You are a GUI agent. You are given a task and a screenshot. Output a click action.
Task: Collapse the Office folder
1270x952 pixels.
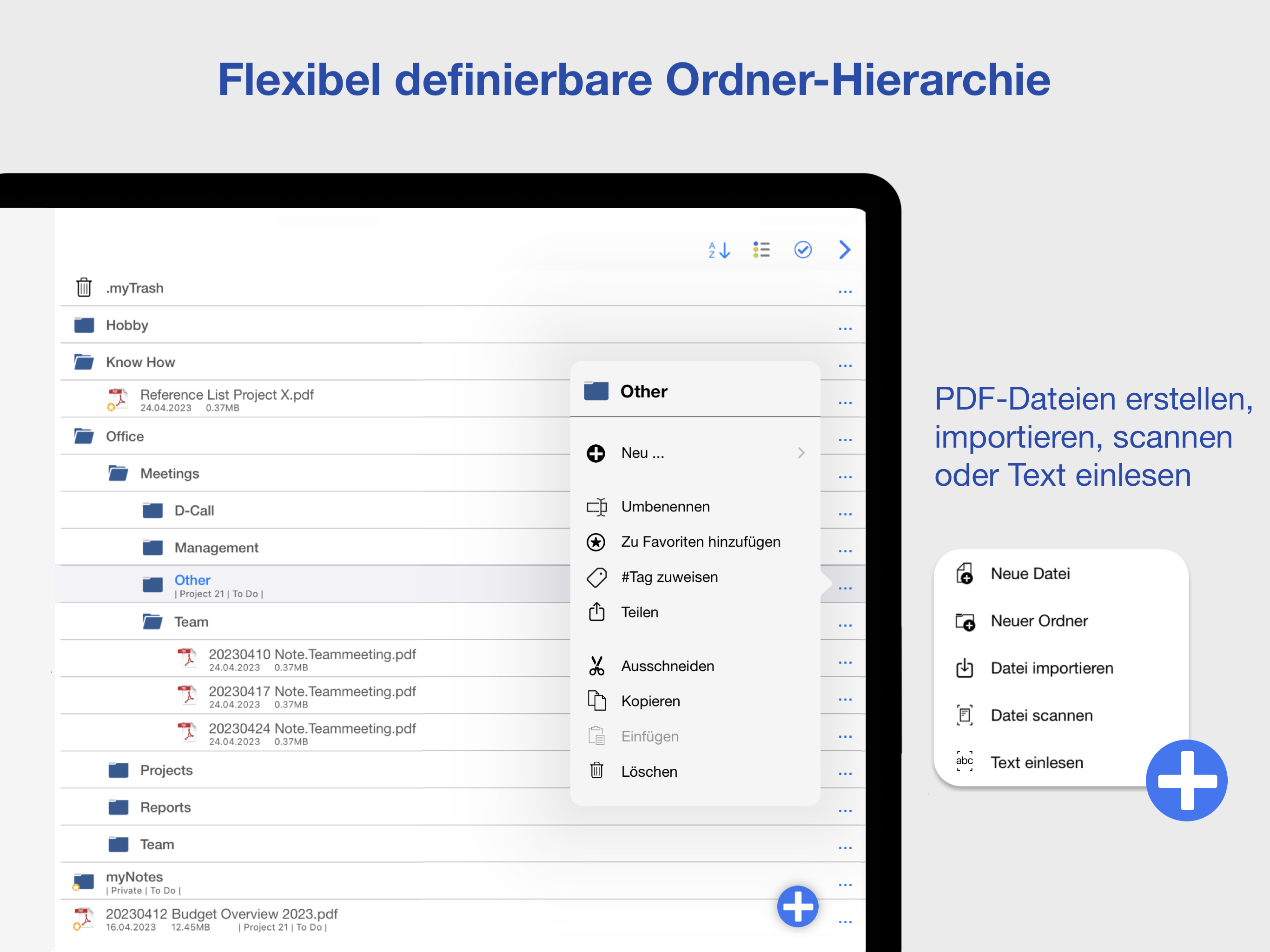(x=84, y=436)
